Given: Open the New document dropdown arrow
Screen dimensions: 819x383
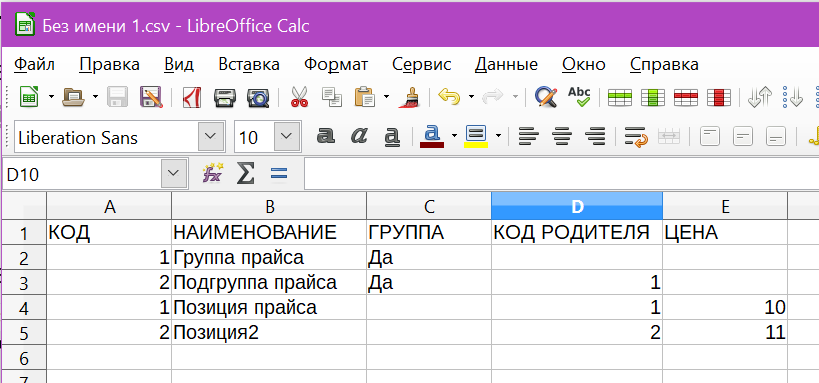Looking at the screenshot, I should pos(51,97).
